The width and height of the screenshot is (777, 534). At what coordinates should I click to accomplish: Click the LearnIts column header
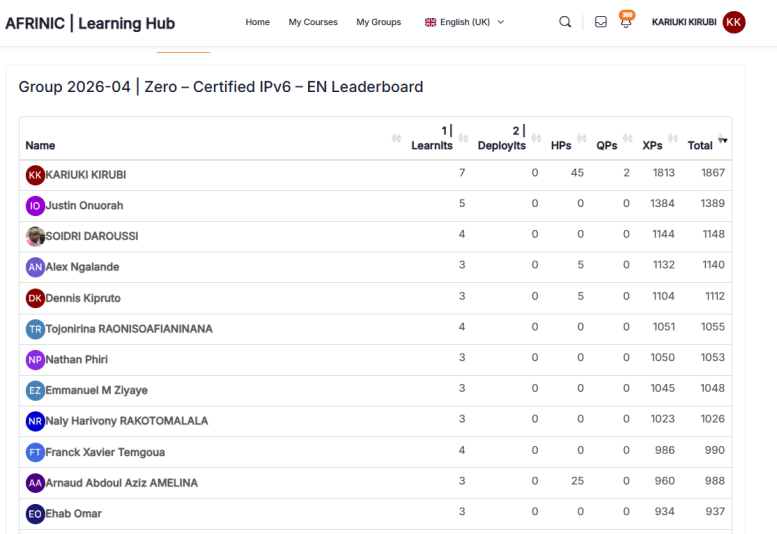click(x=432, y=138)
